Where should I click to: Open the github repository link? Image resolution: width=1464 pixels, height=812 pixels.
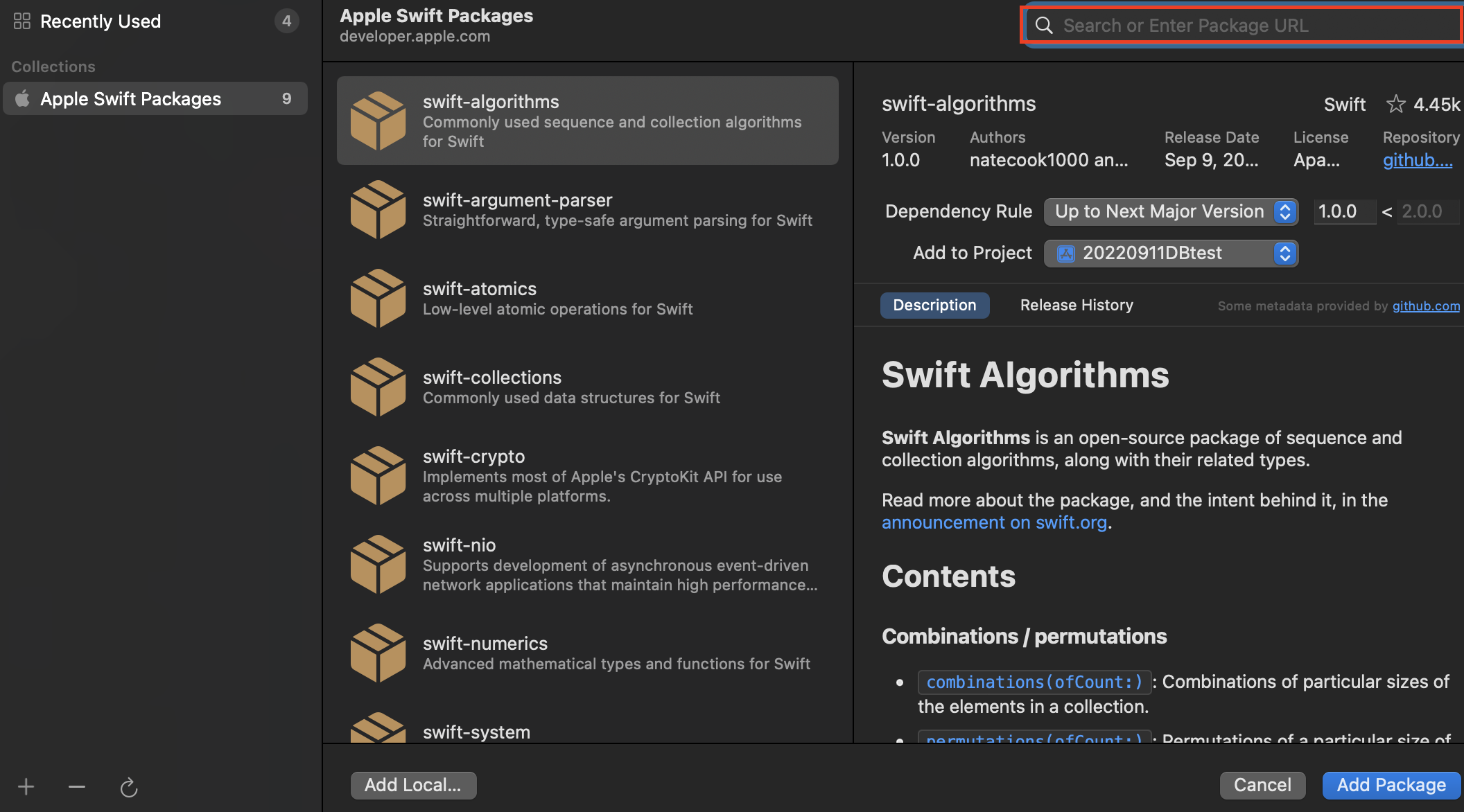click(1418, 160)
